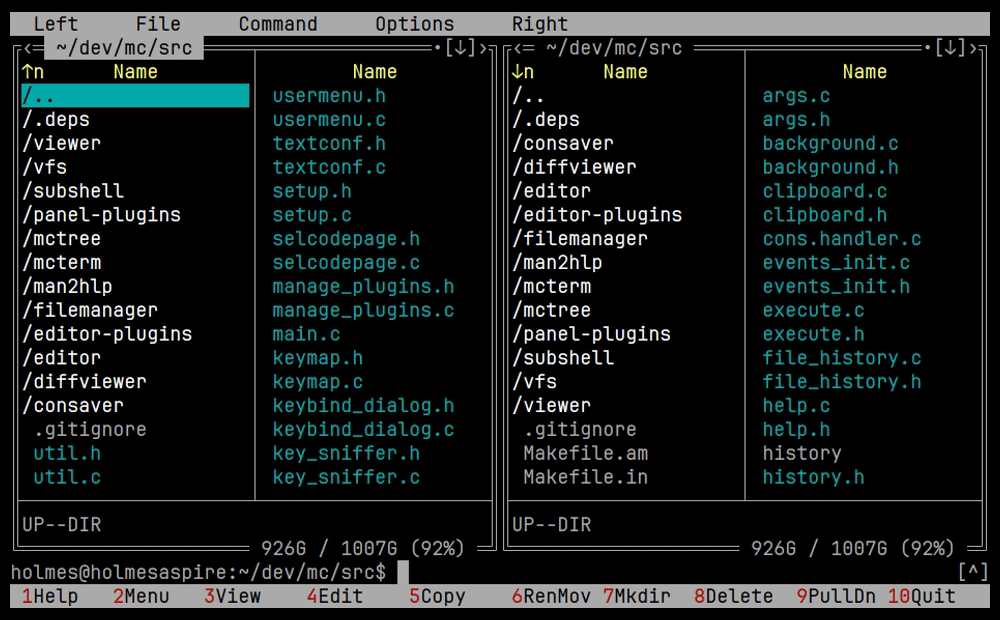
Task: Go forward with left panel > arrow
Action: coord(483,48)
